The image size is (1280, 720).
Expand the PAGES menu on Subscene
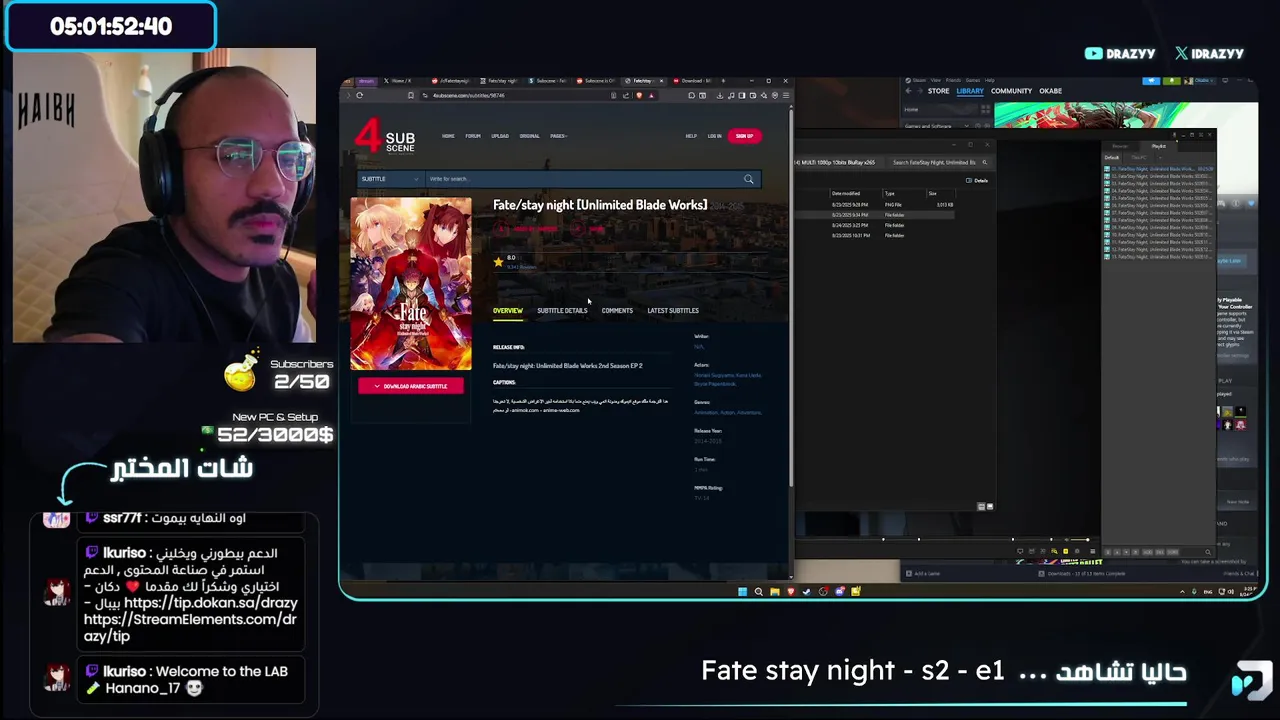point(559,136)
